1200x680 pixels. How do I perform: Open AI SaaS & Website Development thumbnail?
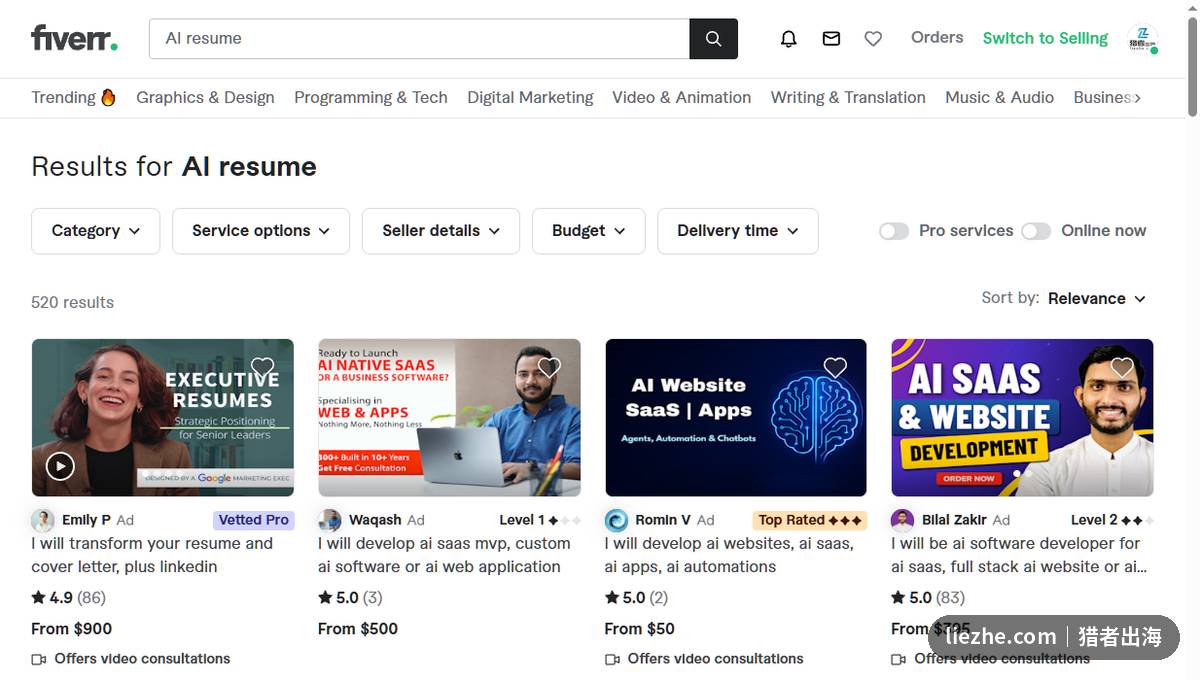point(1022,417)
